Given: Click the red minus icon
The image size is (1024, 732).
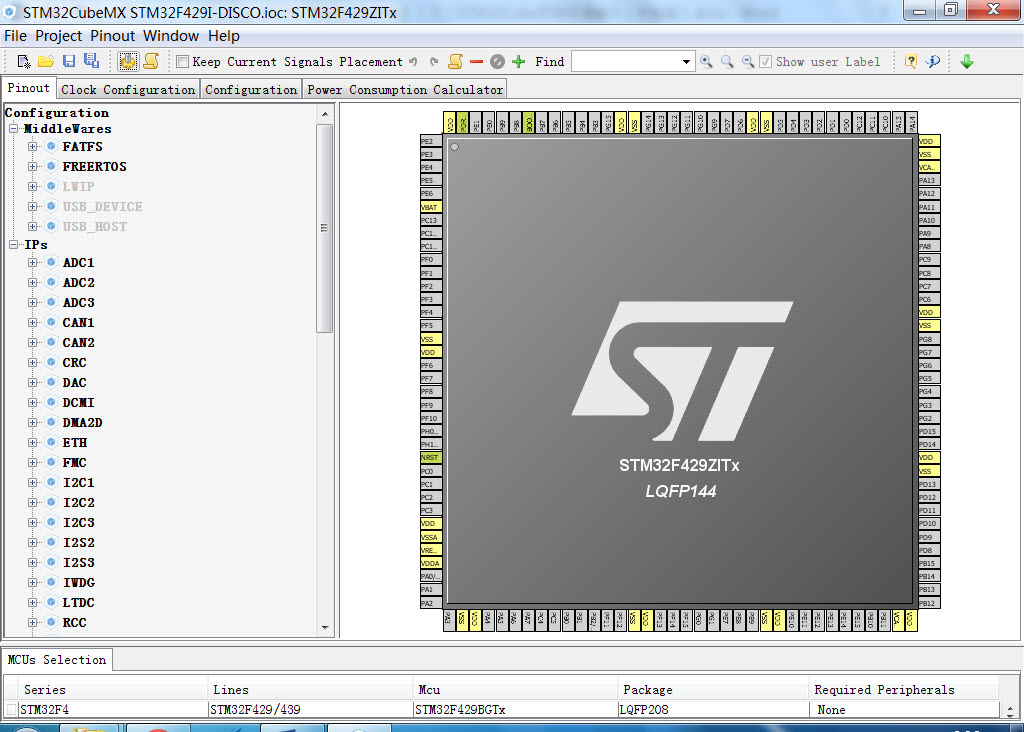Looking at the screenshot, I should (x=476, y=61).
